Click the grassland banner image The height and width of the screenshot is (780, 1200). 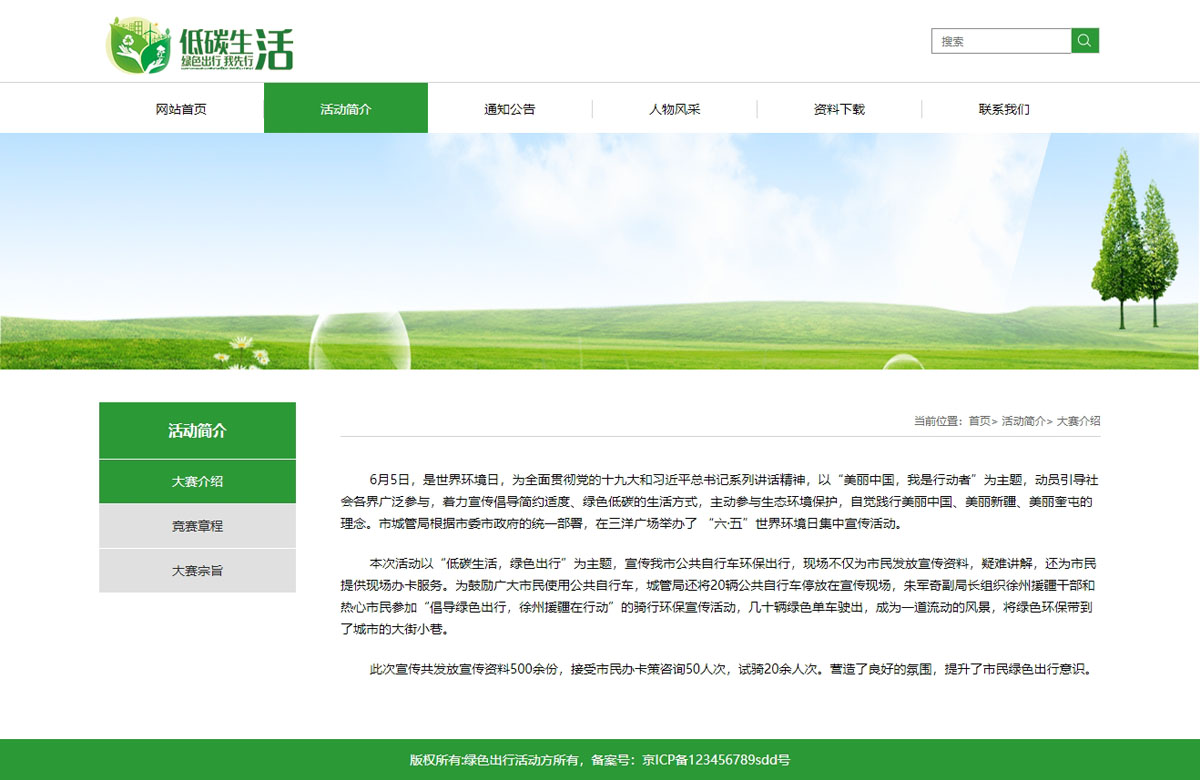(600, 251)
